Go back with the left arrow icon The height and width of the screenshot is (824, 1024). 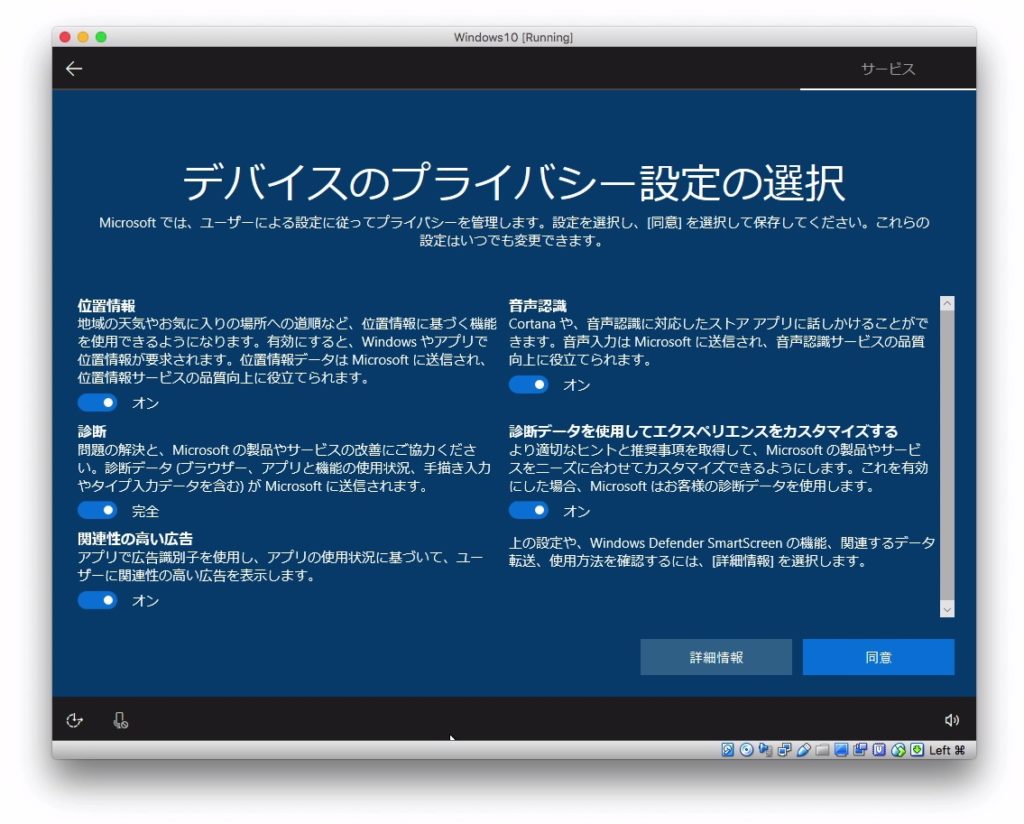coord(74,69)
